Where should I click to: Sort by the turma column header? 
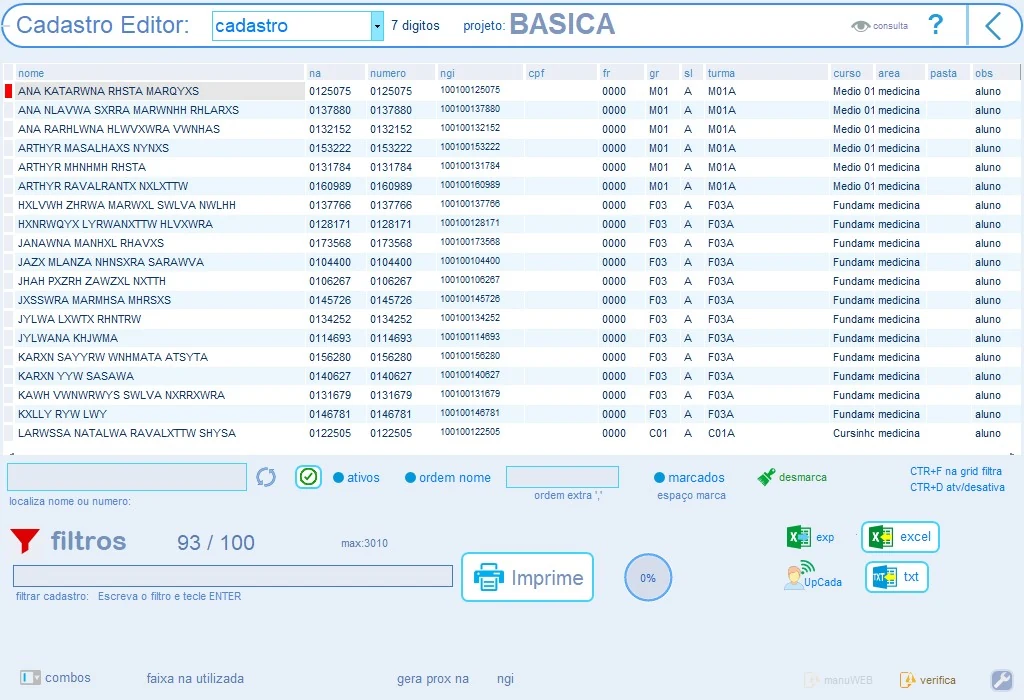point(721,73)
